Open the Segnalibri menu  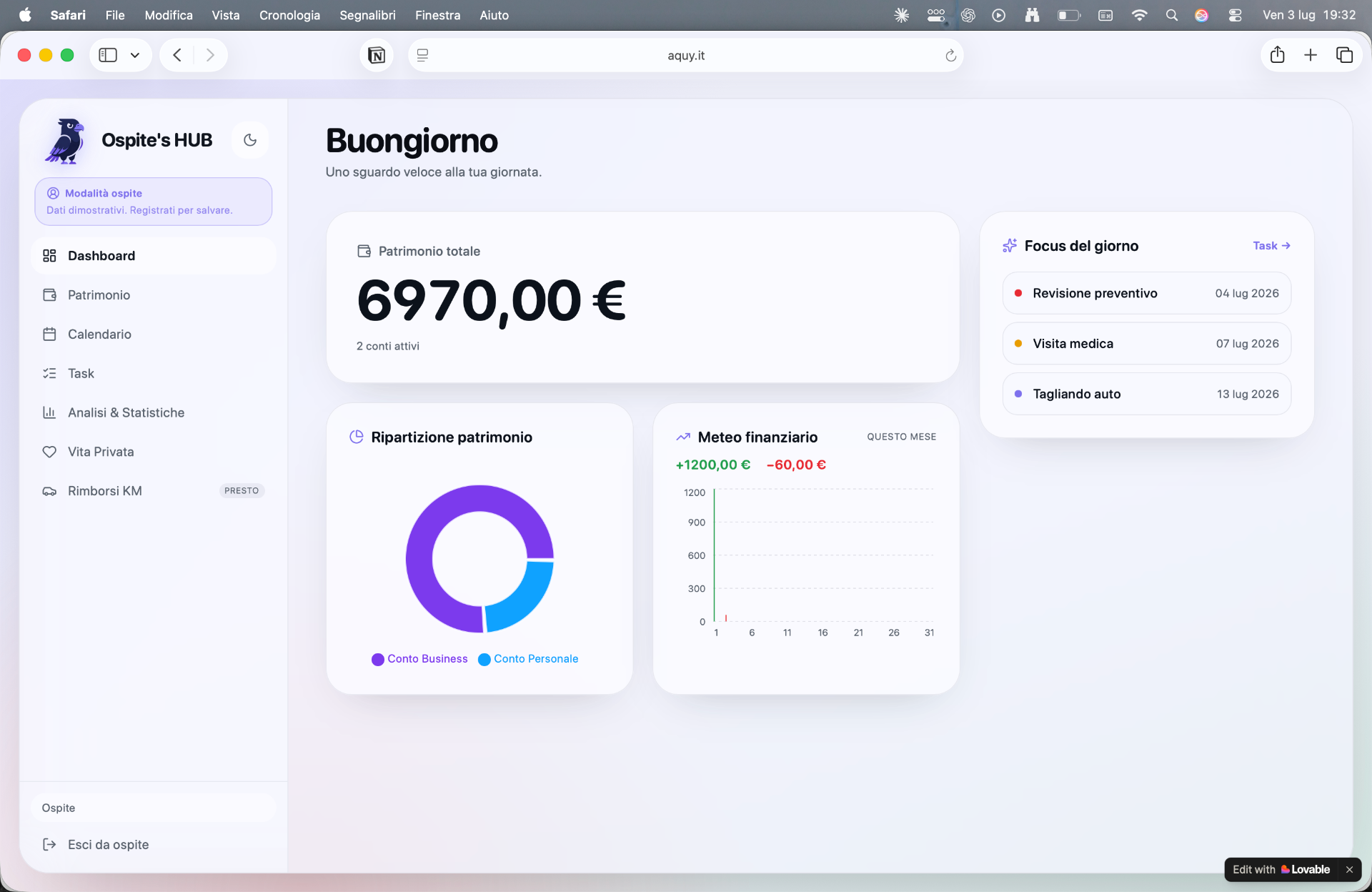367,15
